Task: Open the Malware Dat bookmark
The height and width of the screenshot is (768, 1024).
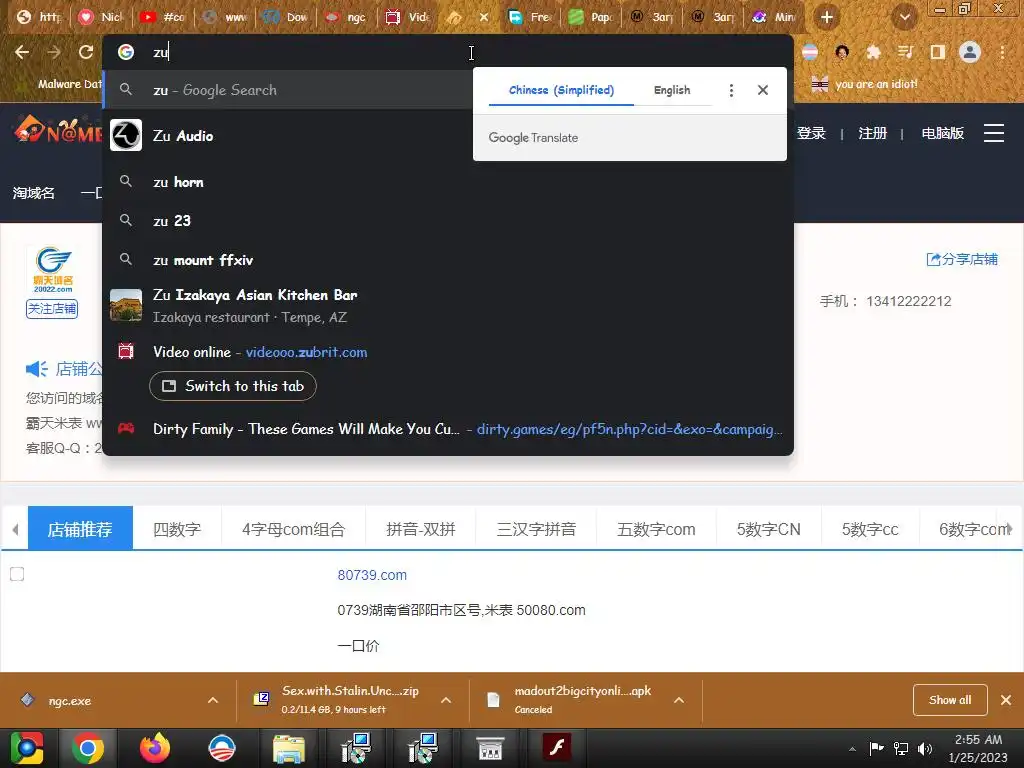Action: 69,84
